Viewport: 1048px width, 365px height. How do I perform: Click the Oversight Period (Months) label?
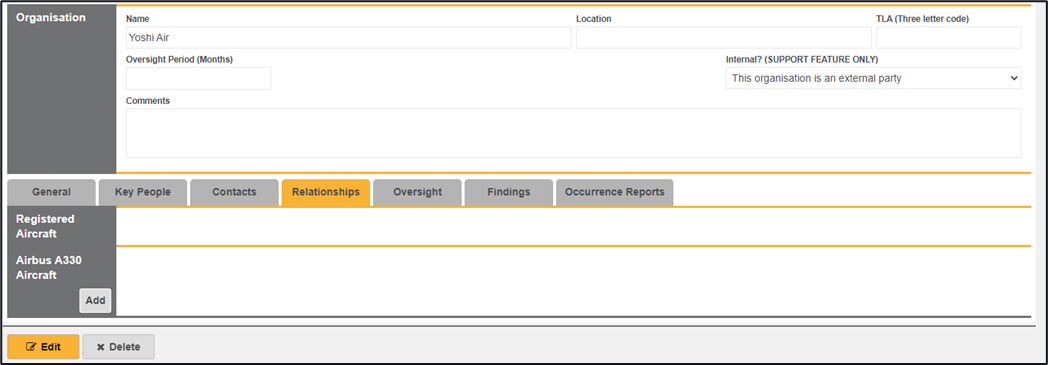[179, 59]
